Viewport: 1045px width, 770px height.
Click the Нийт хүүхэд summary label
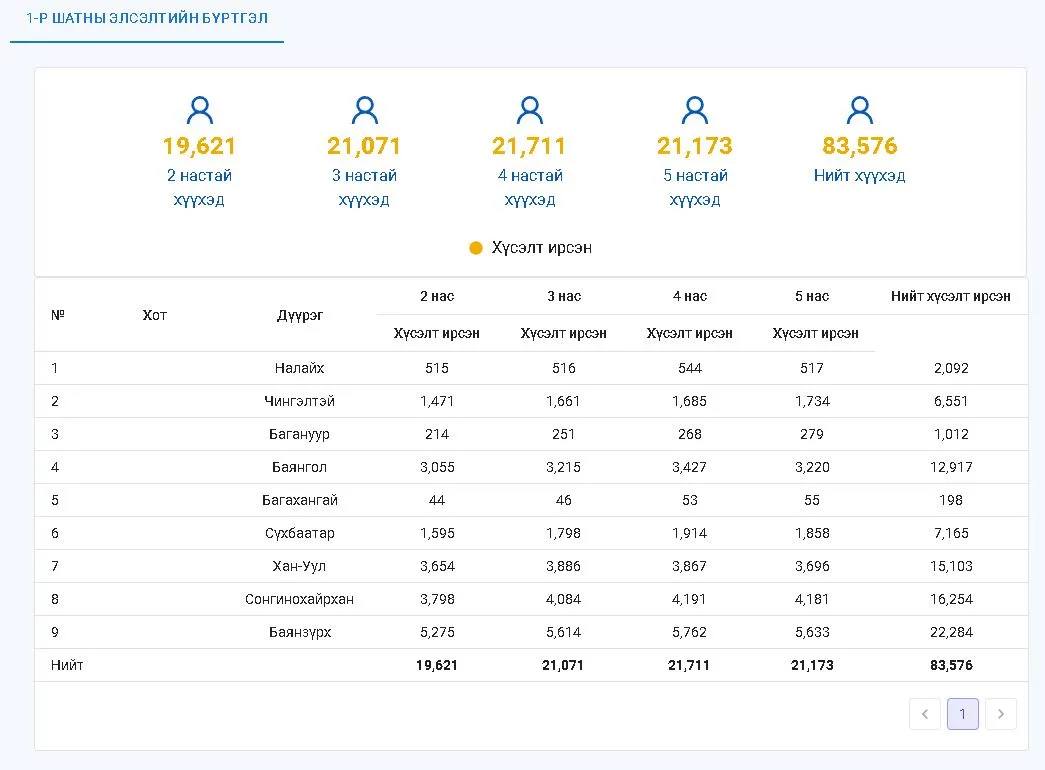860,175
